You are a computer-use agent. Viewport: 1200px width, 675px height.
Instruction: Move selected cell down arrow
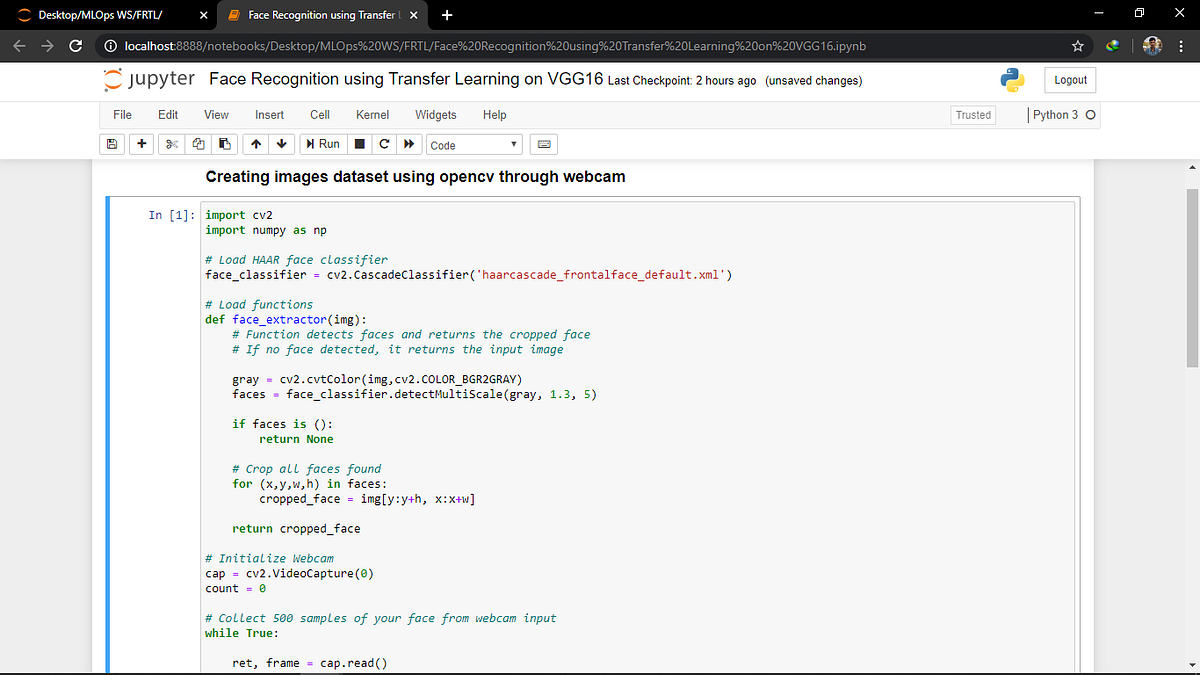coord(282,144)
